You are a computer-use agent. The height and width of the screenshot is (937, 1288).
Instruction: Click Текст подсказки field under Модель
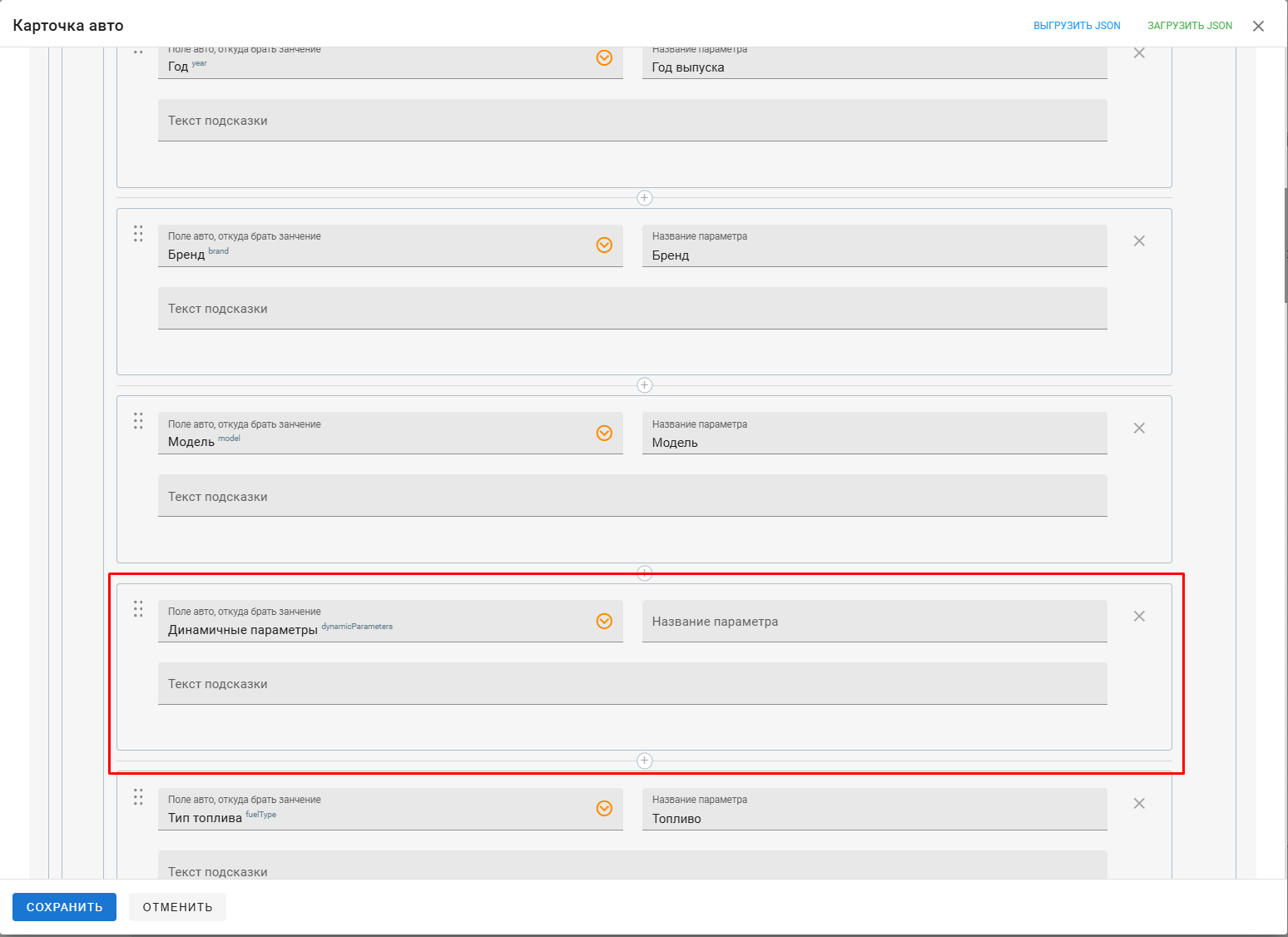pos(632,496)
